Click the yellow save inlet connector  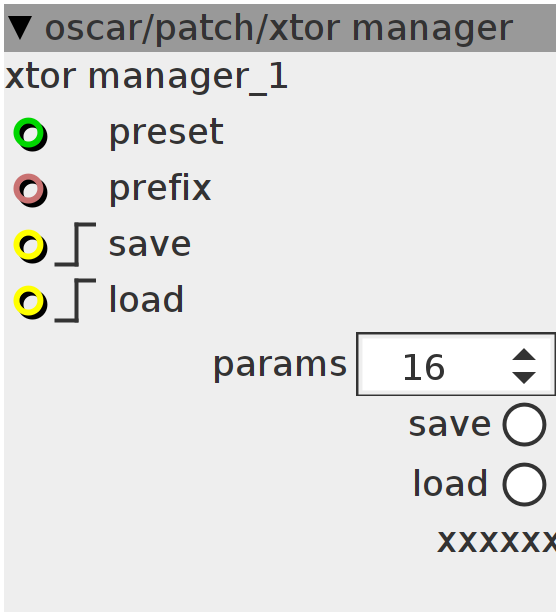30,246
